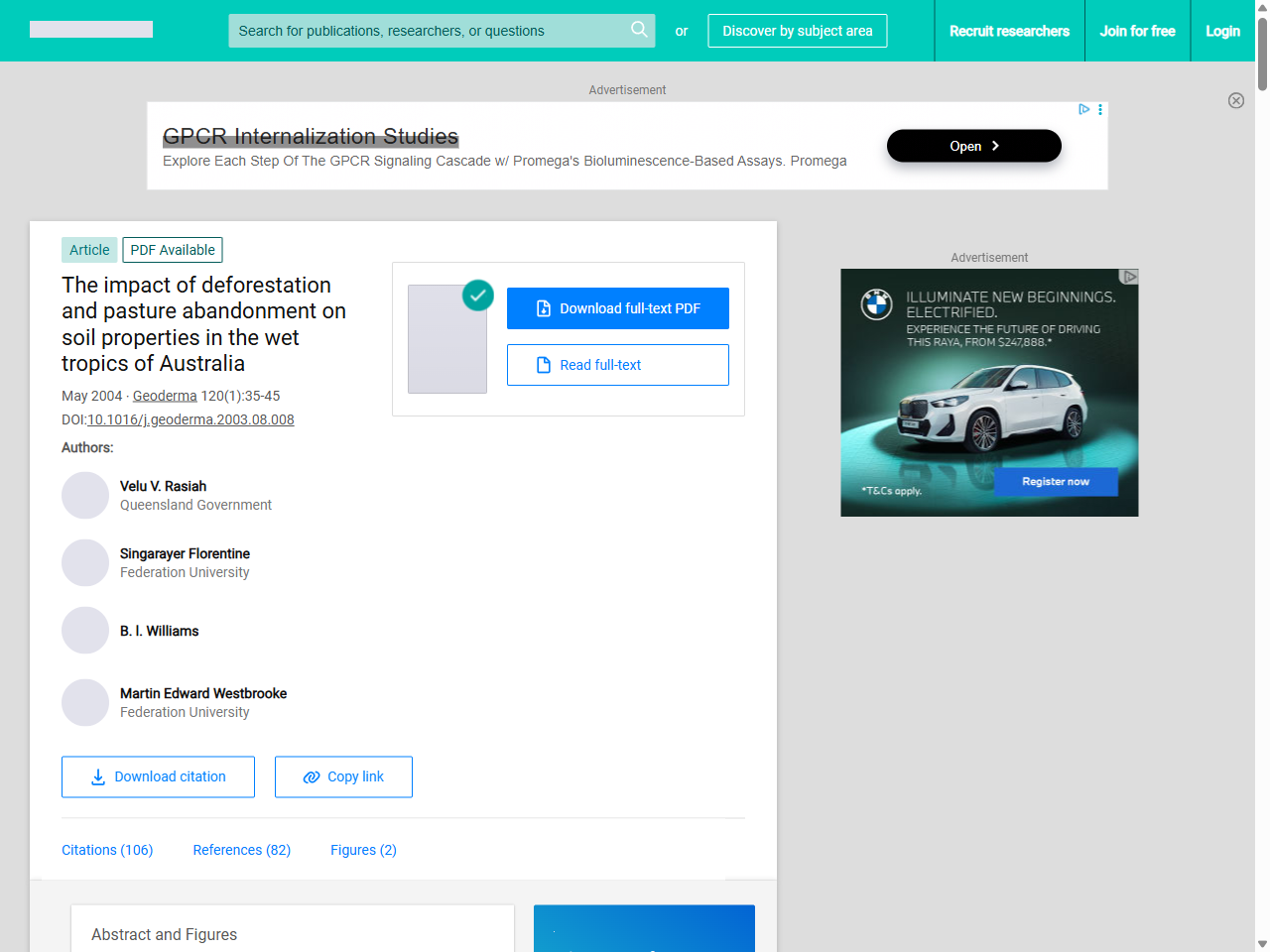This screenshot has width=1270, height=952.
Task: Click Martin Edward Westbrooke's avatar
Action: (x=85, y=702)
